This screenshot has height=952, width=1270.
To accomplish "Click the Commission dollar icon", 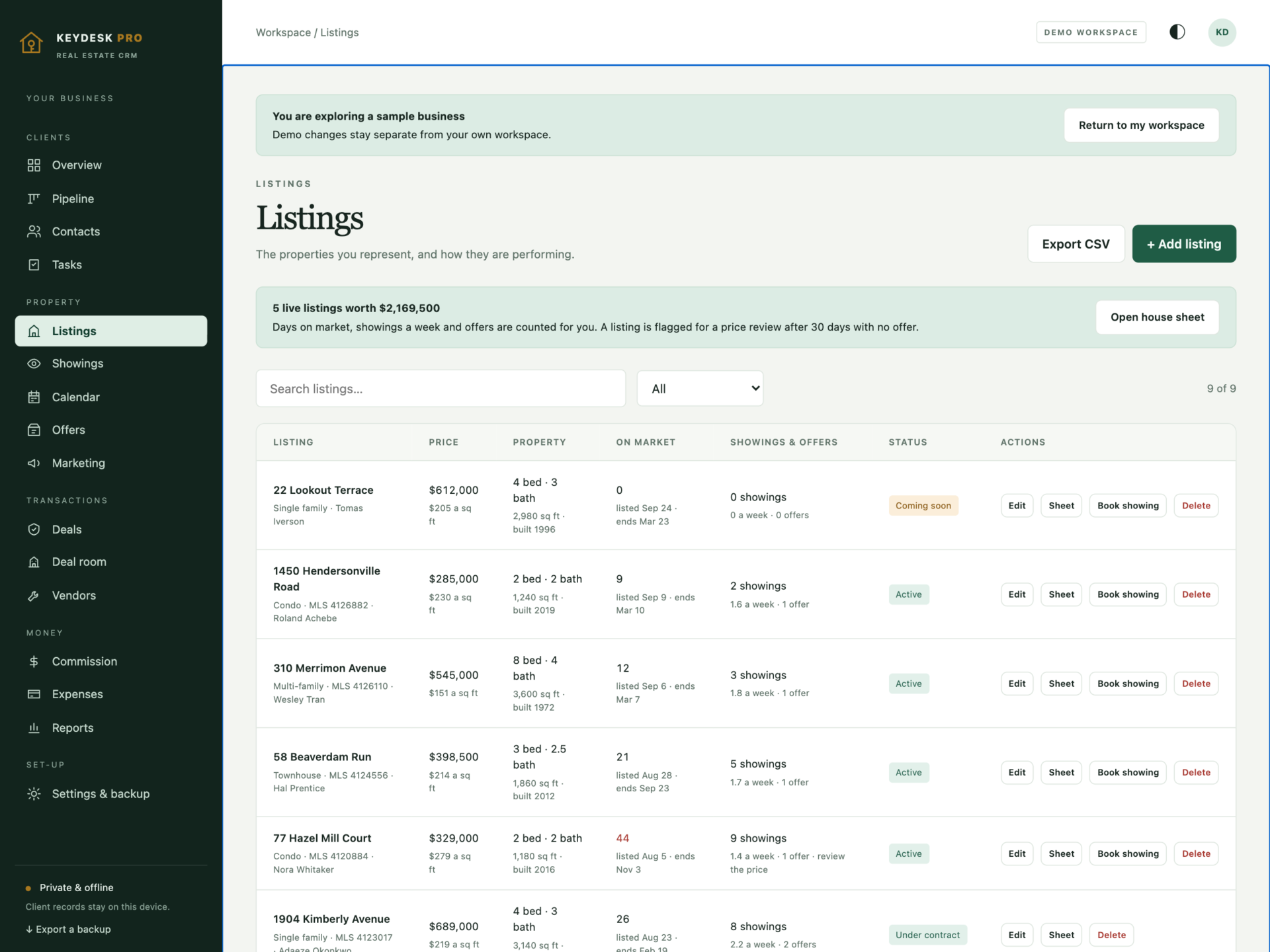I will pyautogui.click(x=34, y=661).
